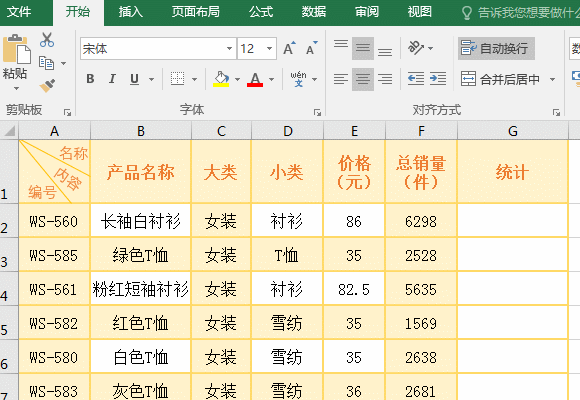Click the Cut scissors icon
Screen dimensions: 580x400
[47, 40]
